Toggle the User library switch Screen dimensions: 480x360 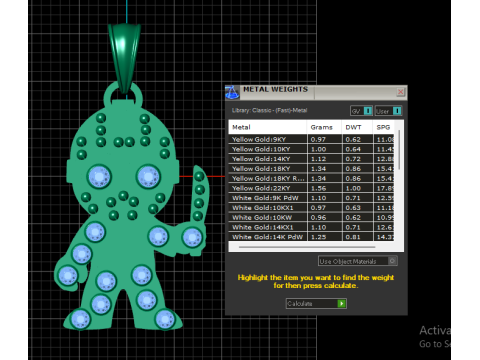[388, 111]
